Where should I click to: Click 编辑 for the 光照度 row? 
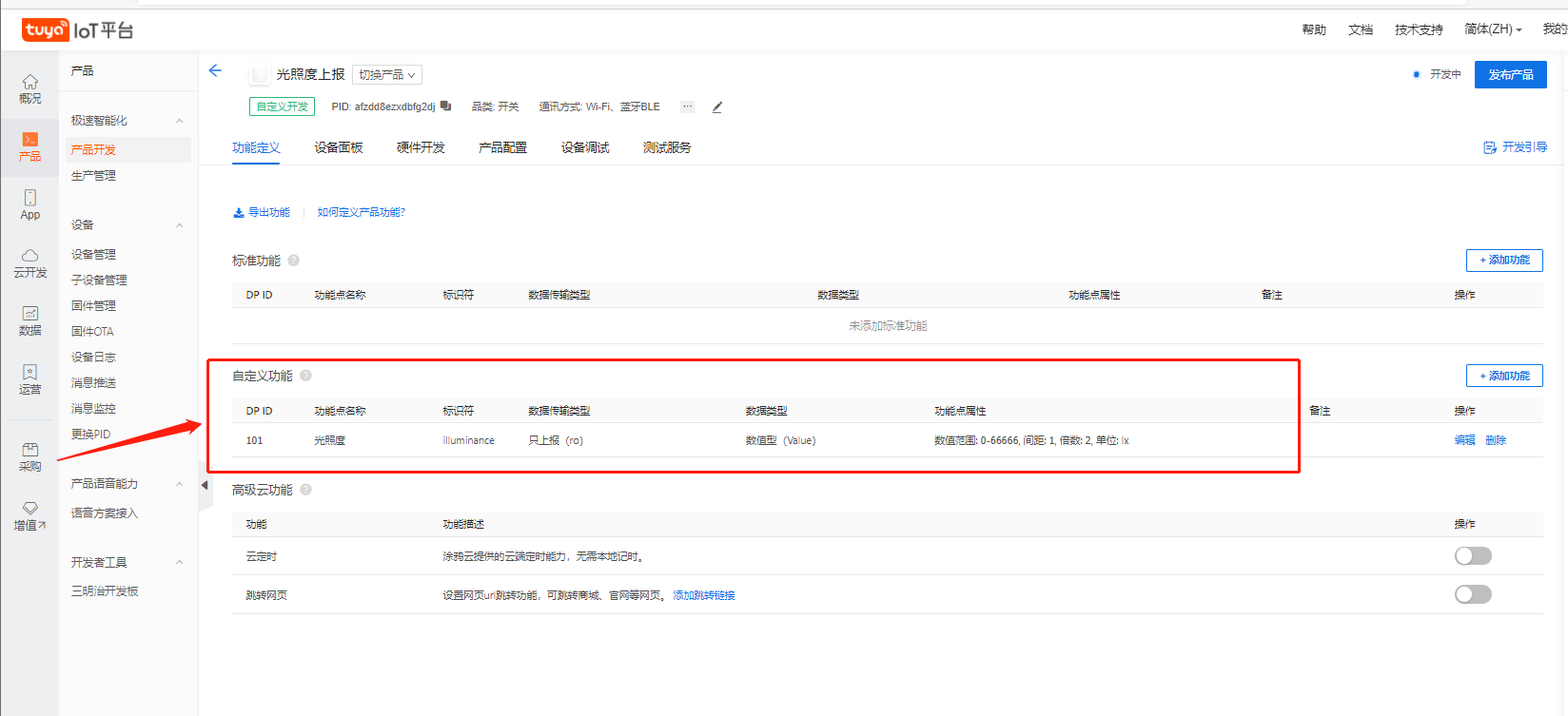(x=1465, y=440)
